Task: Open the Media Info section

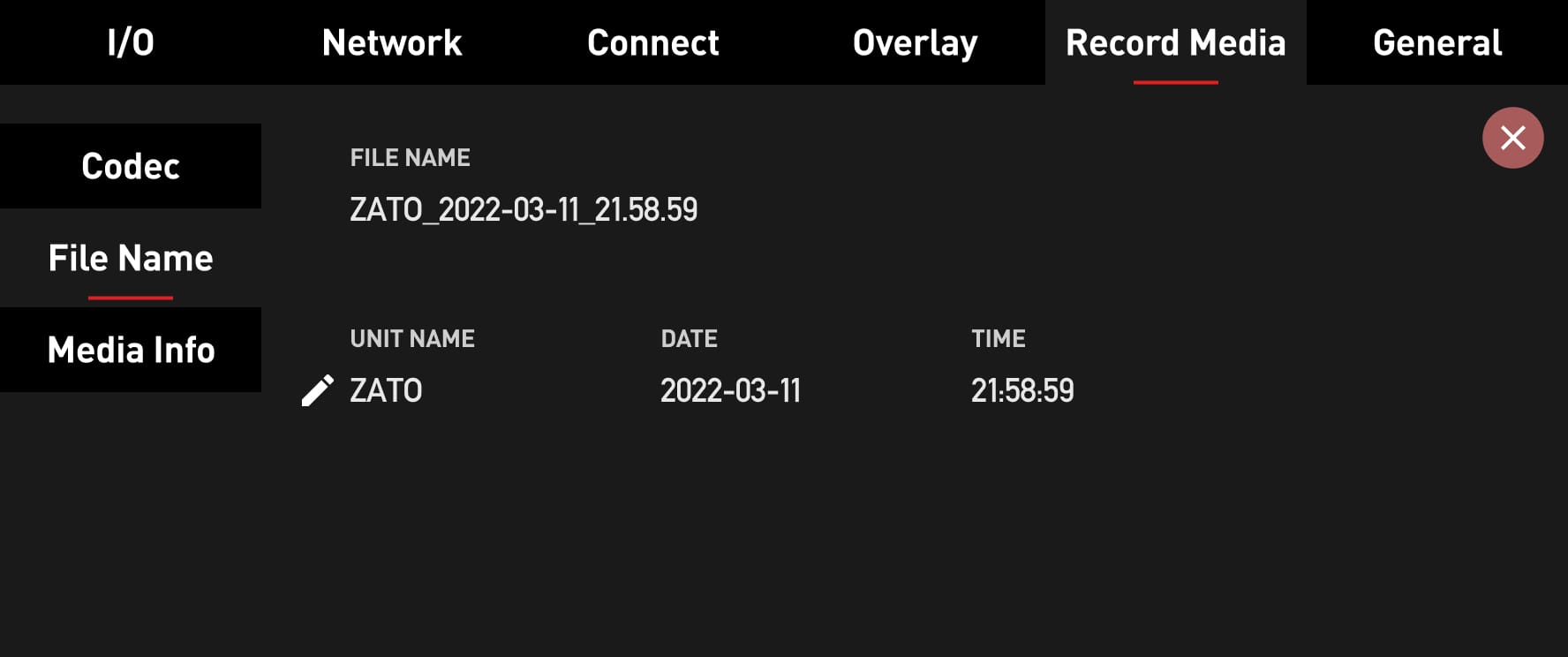Action: (x=131, y=350)
